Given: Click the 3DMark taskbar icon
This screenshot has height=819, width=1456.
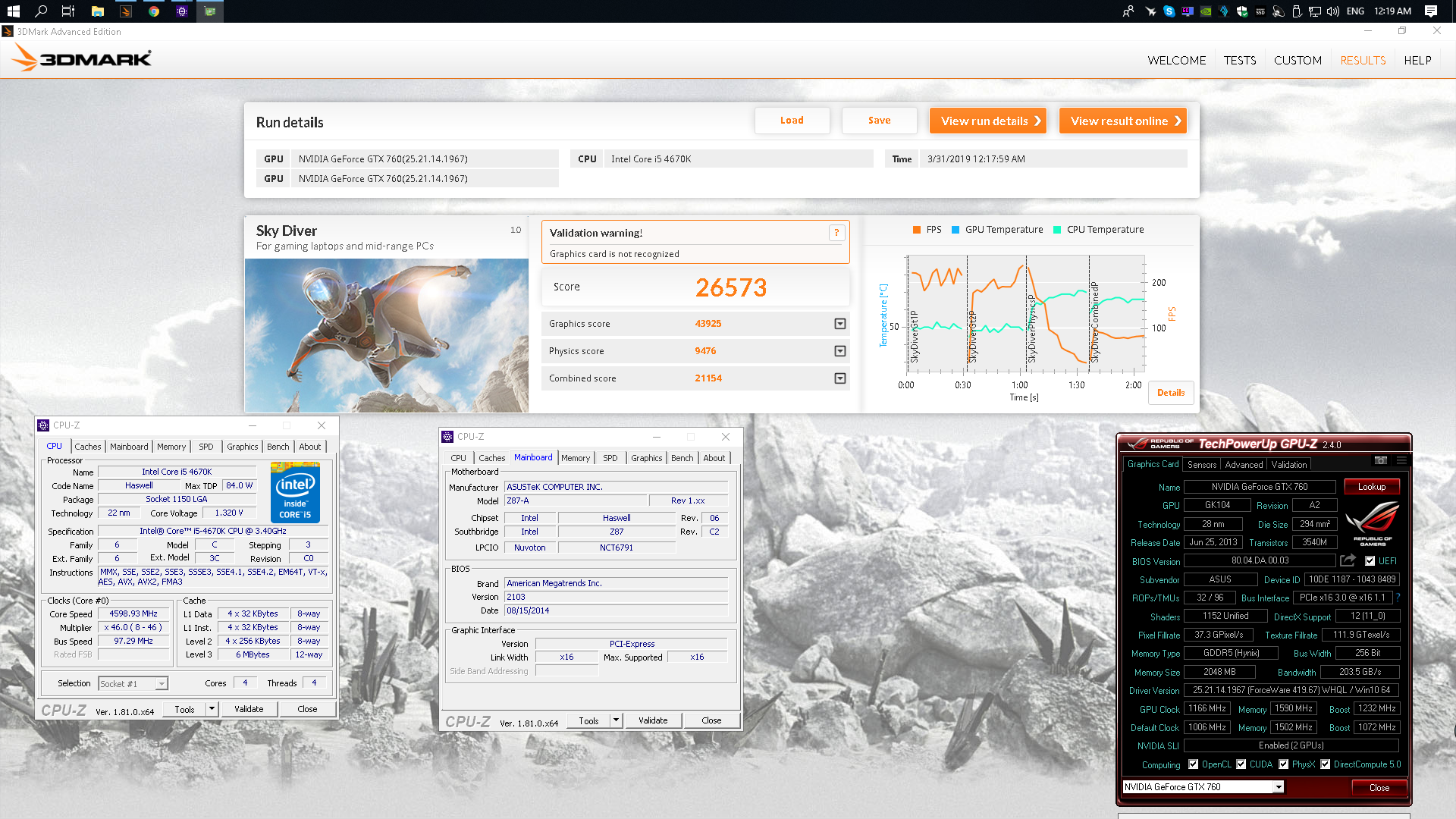Looking at the screenshot, I should (126, 11).
